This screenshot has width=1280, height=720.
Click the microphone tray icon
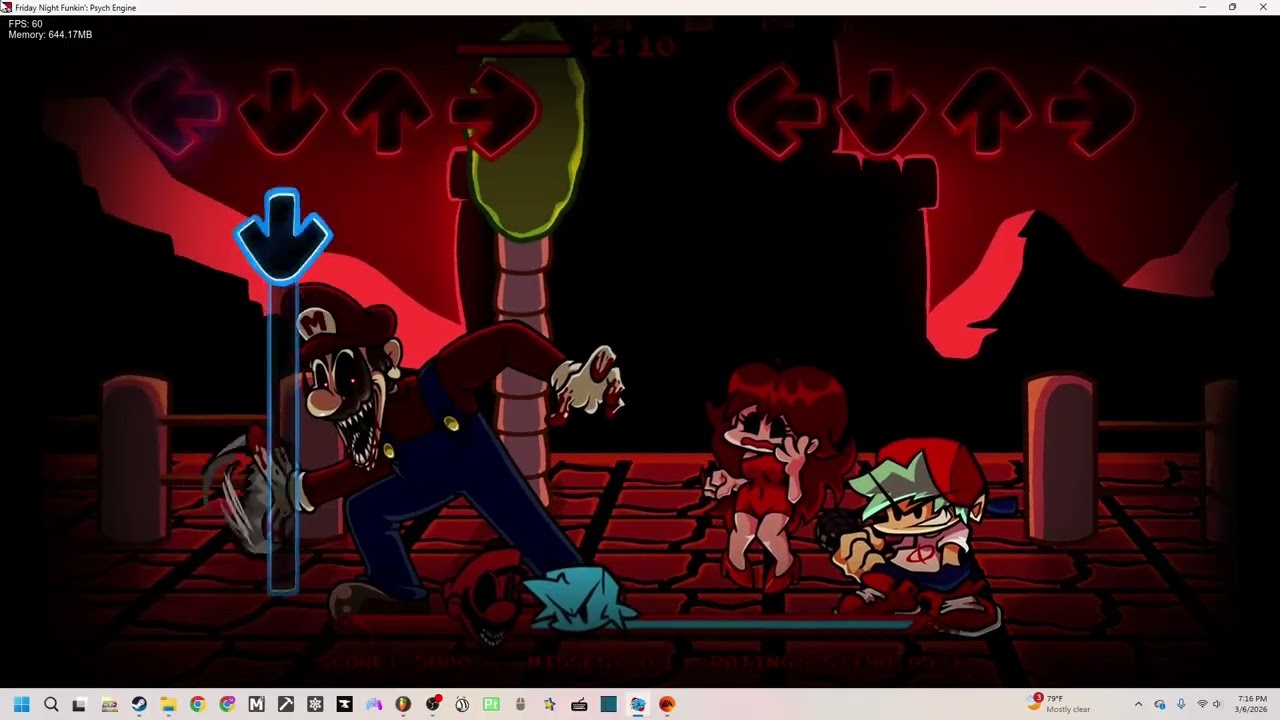click(1181, 704)
